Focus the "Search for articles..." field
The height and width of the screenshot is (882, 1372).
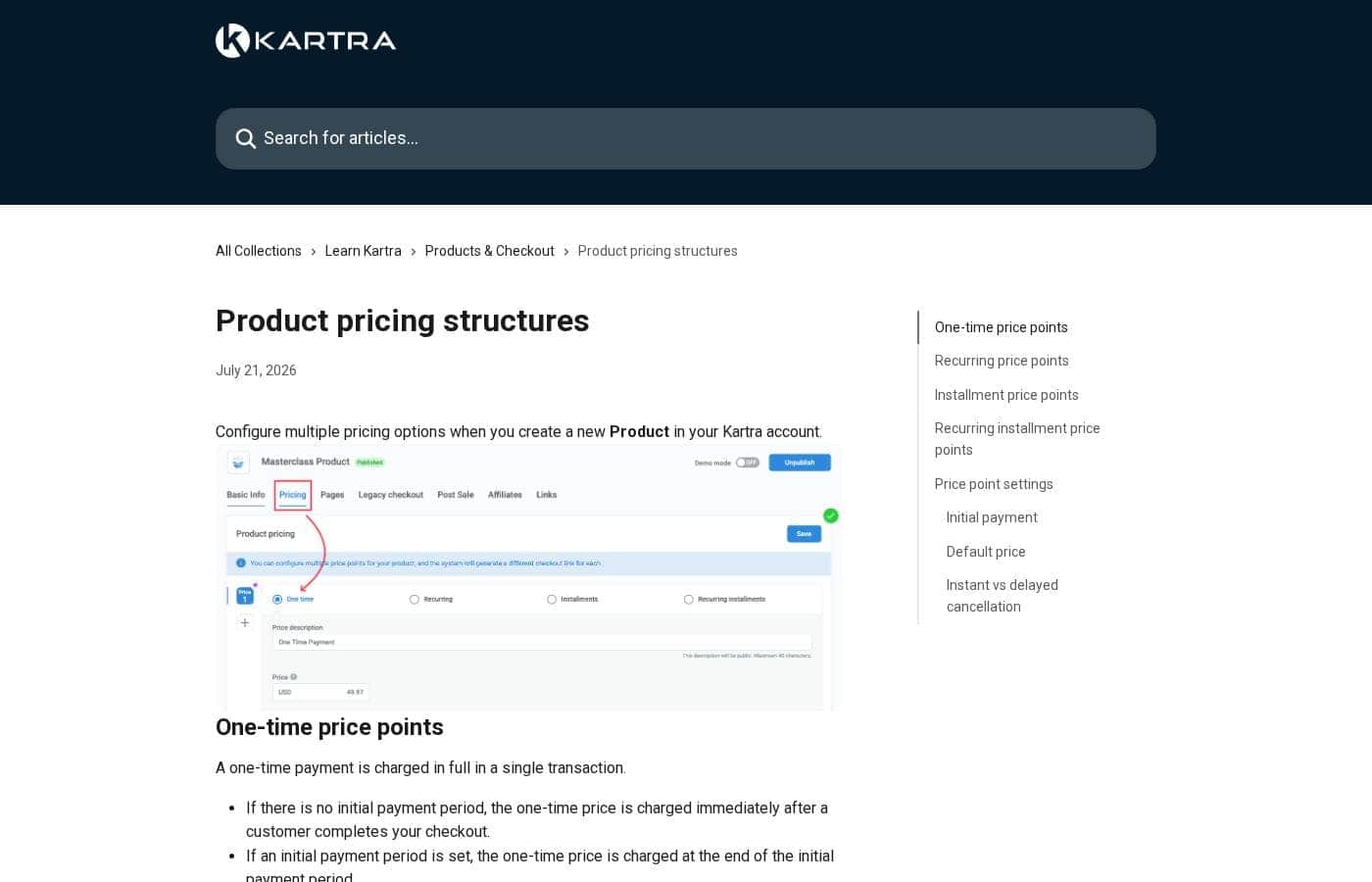686,138
